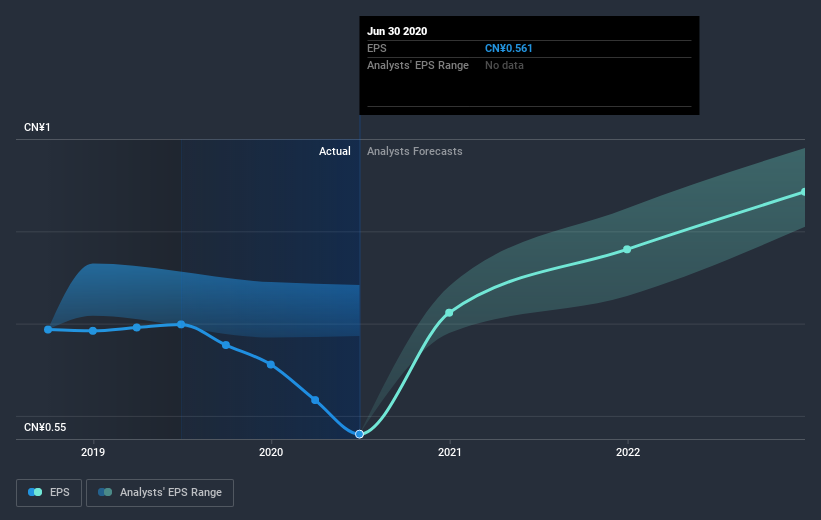Select the mid-2019 peak EPS data point

coord(181,324)
